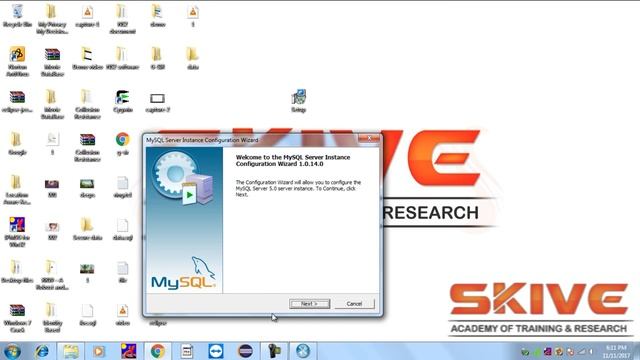Select the Windows 7 WinRAR archive icon
The height and width of the screenshot is (360, 640).
[x=17, y=318]
